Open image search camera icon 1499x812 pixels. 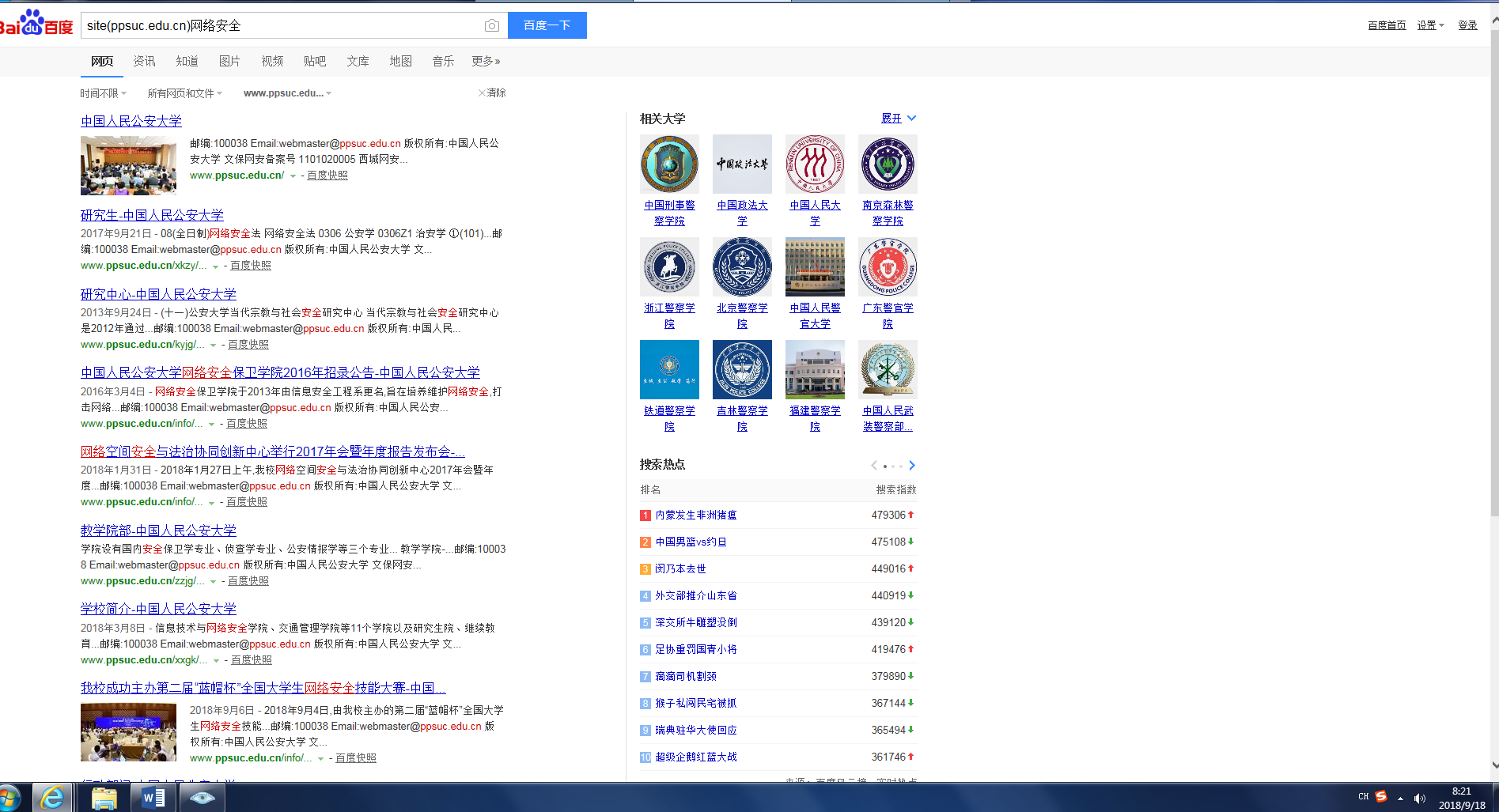(x=491, y=25)
